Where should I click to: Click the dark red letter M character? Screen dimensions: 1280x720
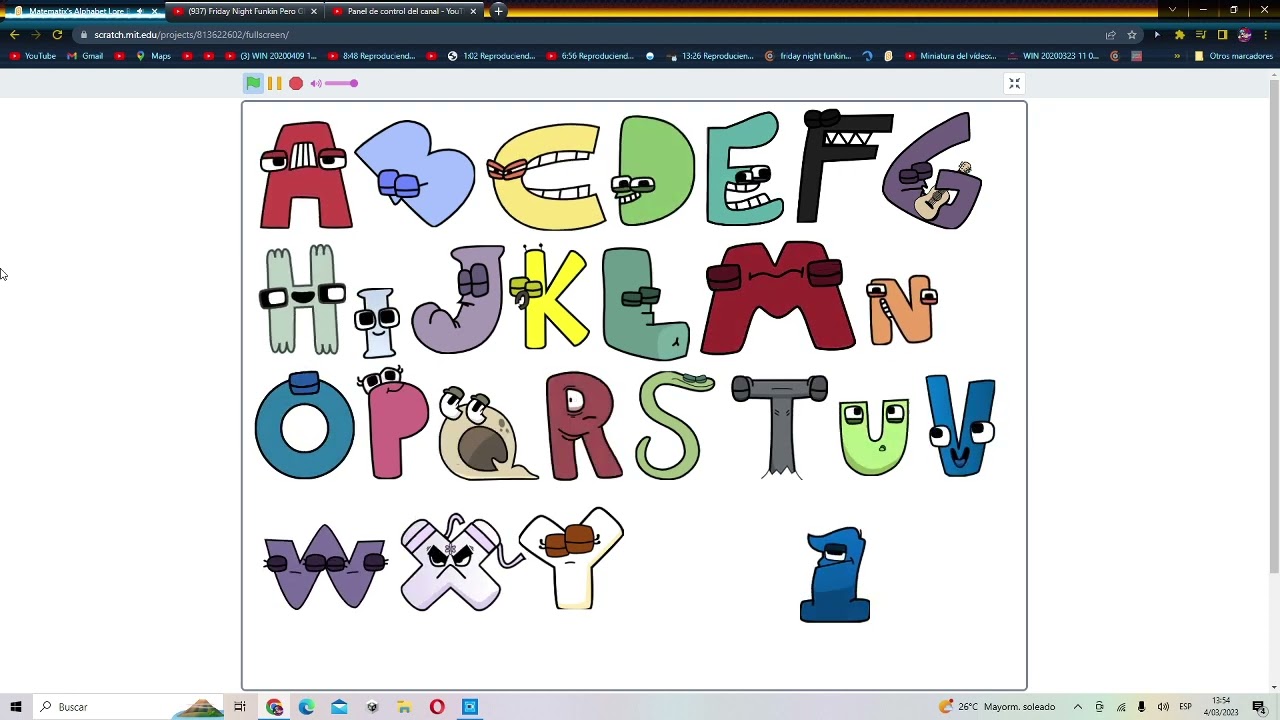[x=776, y=297]
